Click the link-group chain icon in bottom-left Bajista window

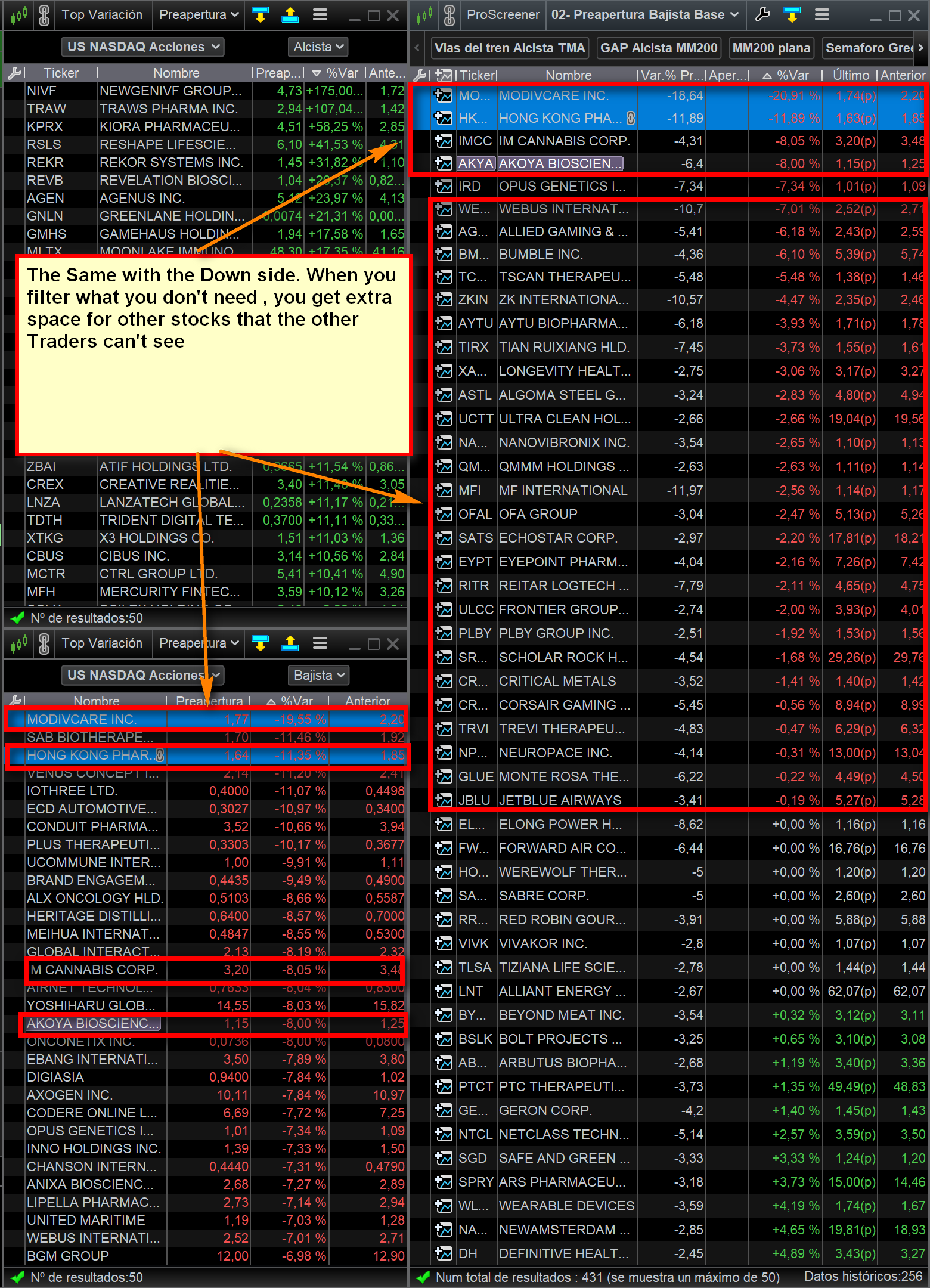[44, 643]
